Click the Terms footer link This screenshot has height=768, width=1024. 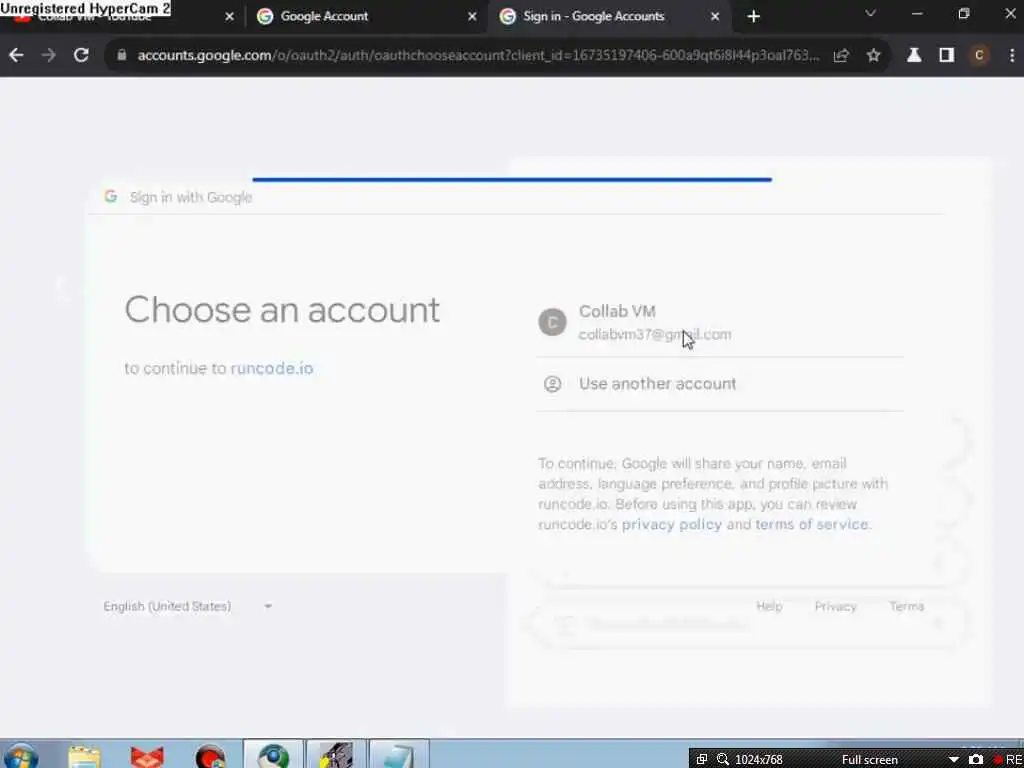[906, 607]
